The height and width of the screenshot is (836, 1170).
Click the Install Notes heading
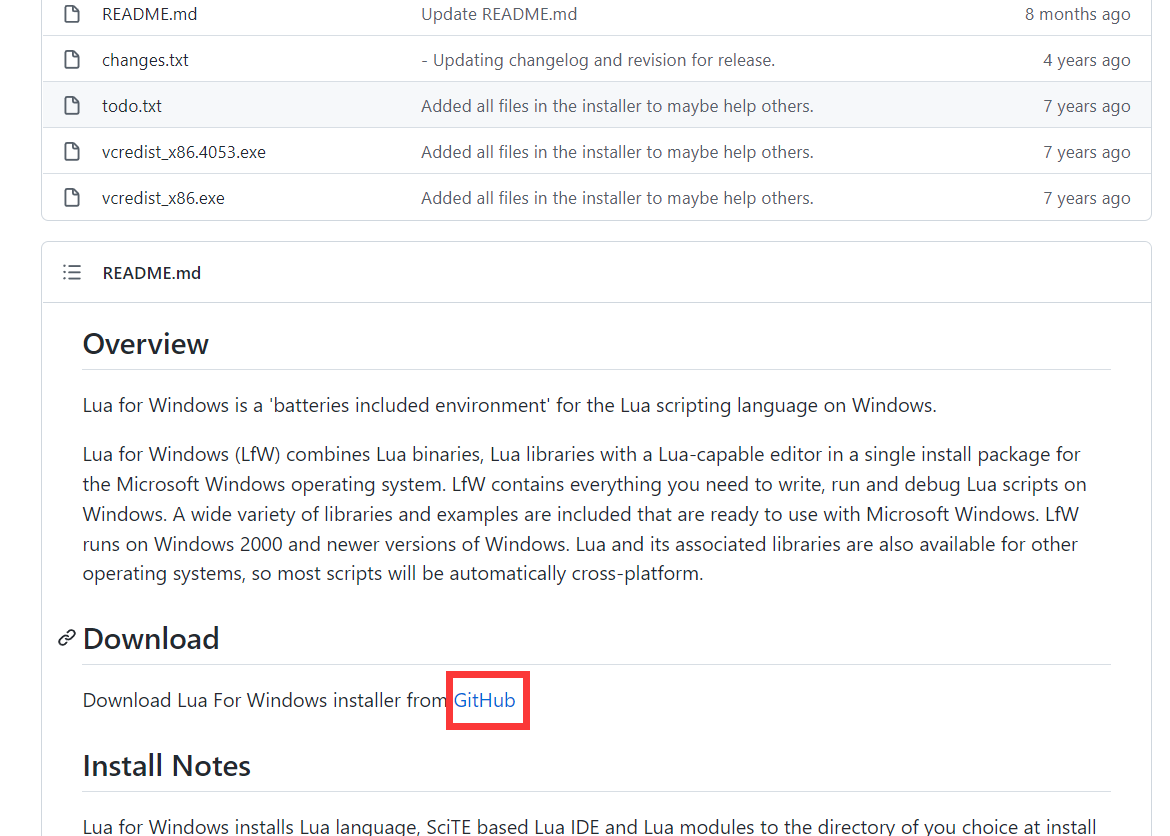click(x=166, y=766)
